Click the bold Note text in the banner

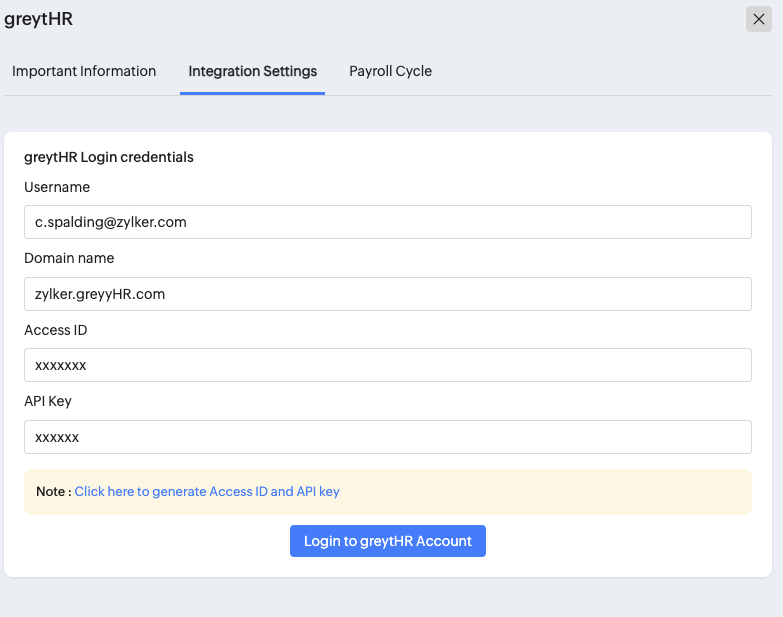point(51,492)
